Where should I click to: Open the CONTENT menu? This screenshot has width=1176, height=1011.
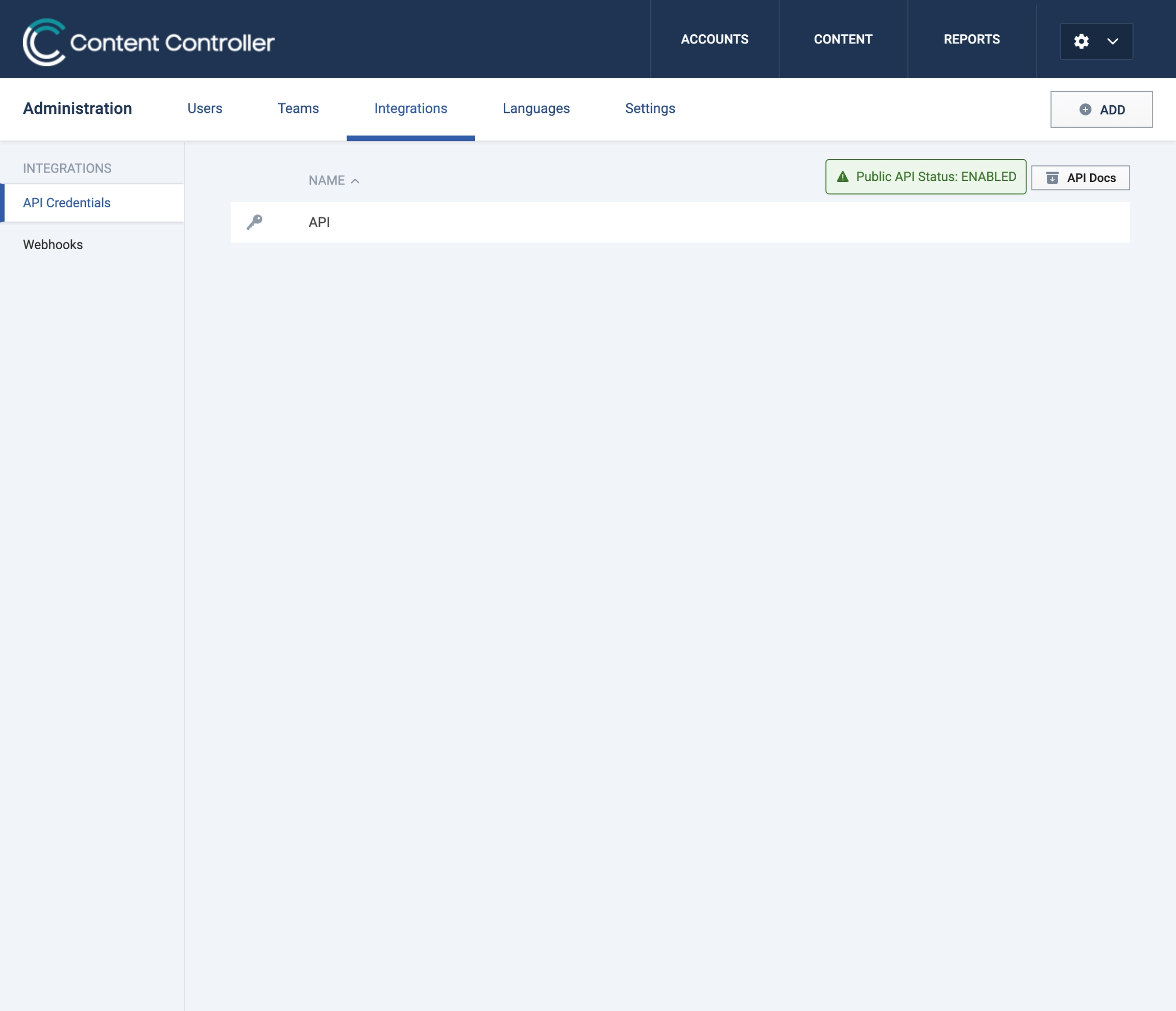click(x=843, y=39)
